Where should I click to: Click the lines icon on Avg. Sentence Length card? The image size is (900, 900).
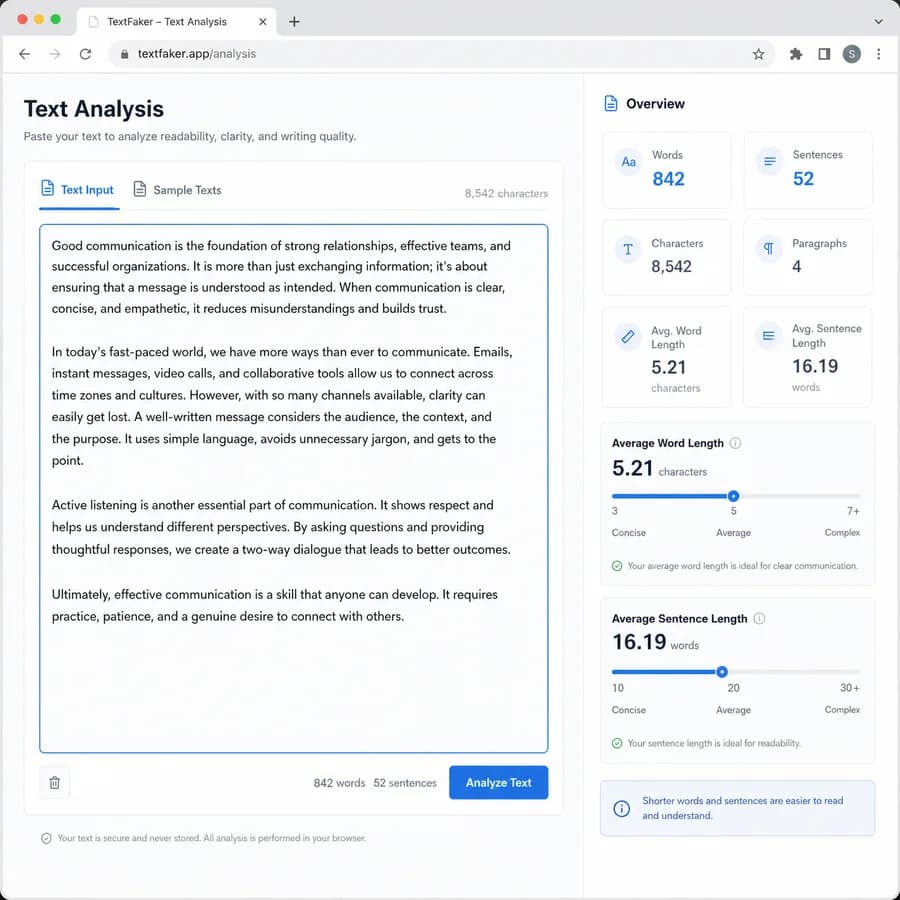click(769, 336)
